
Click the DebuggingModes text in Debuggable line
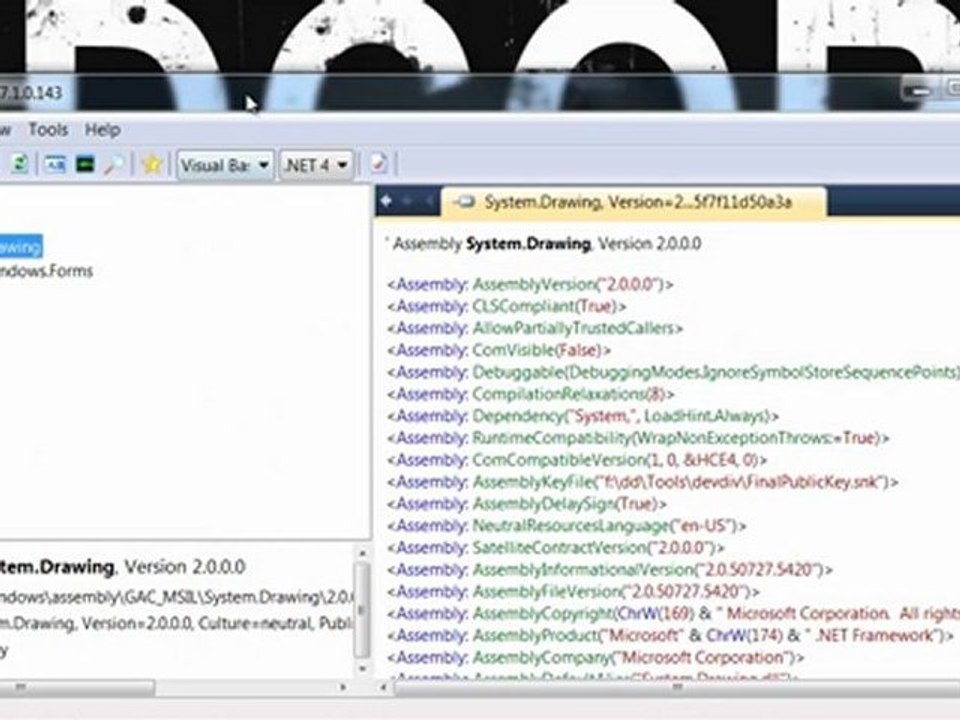pyautogui.click(x=635, y=372)
